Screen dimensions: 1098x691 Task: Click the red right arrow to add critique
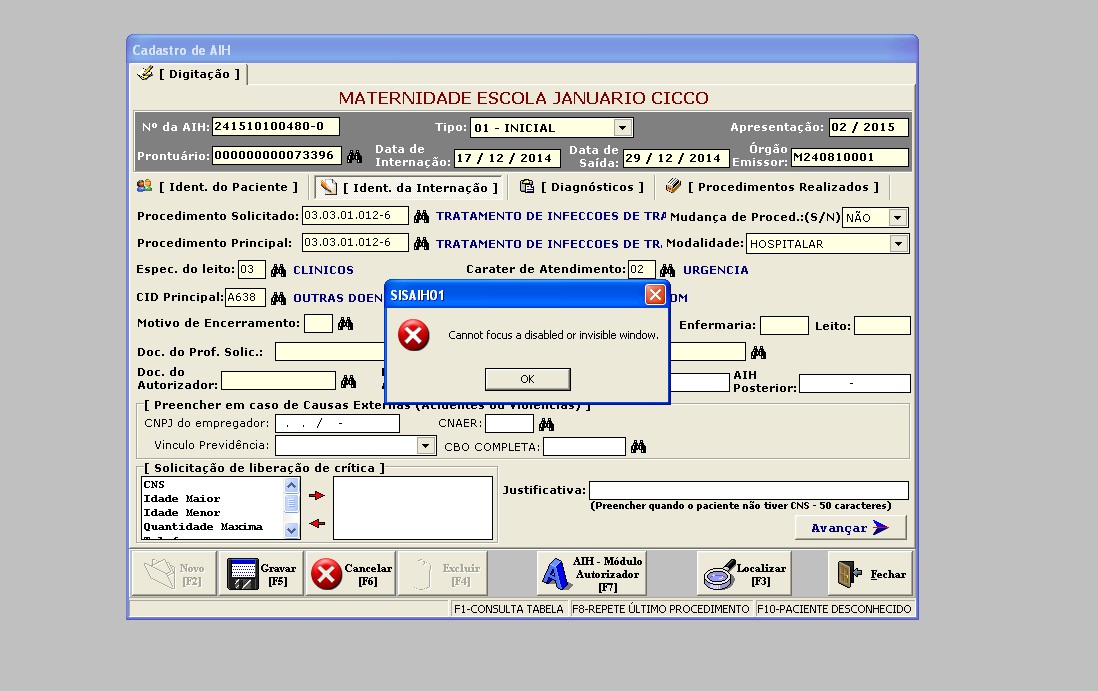pyautogui.click(x=317, y=495)
